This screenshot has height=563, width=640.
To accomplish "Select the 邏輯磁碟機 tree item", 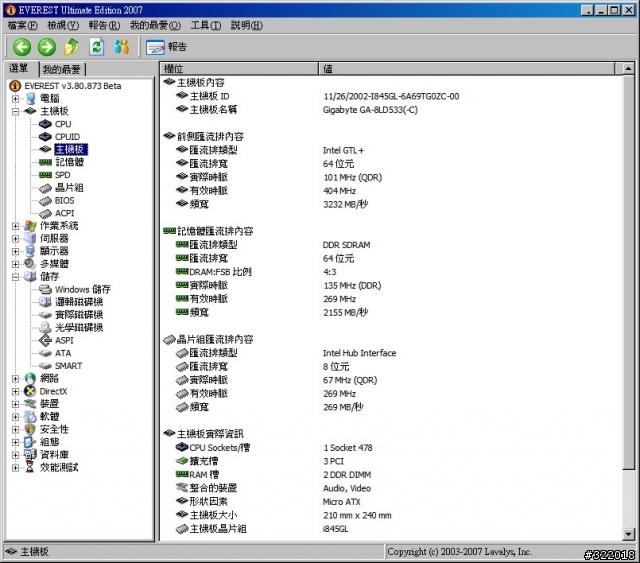I will click(x=79, y=302).
